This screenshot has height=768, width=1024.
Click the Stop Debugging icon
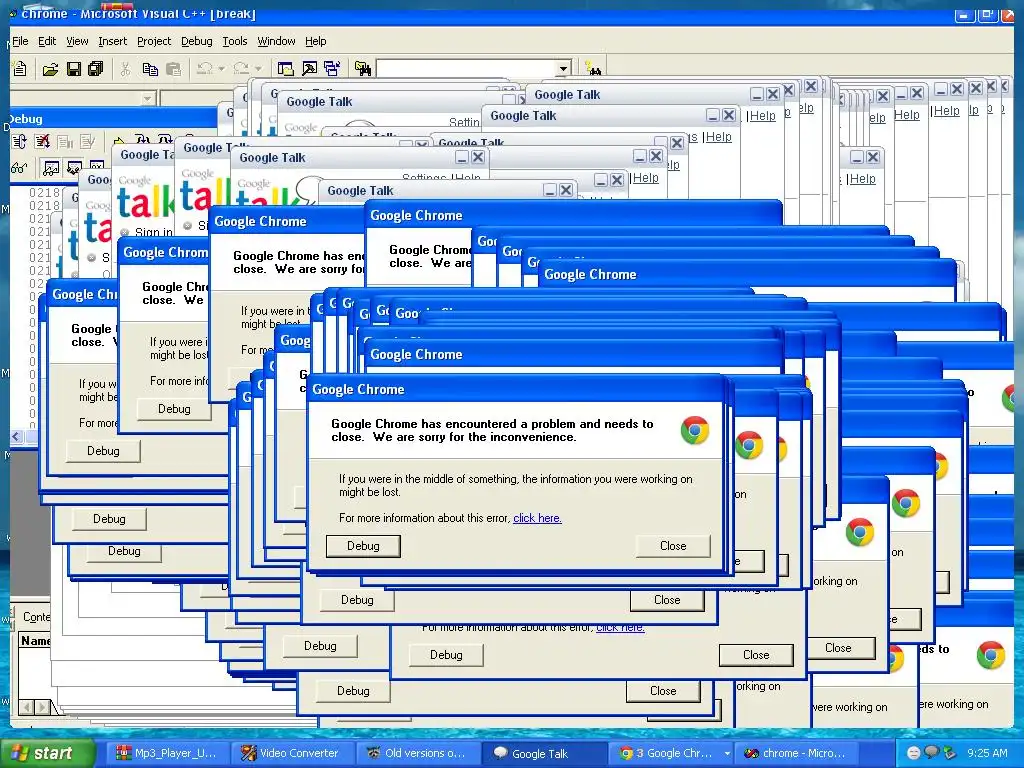[42, 142]
